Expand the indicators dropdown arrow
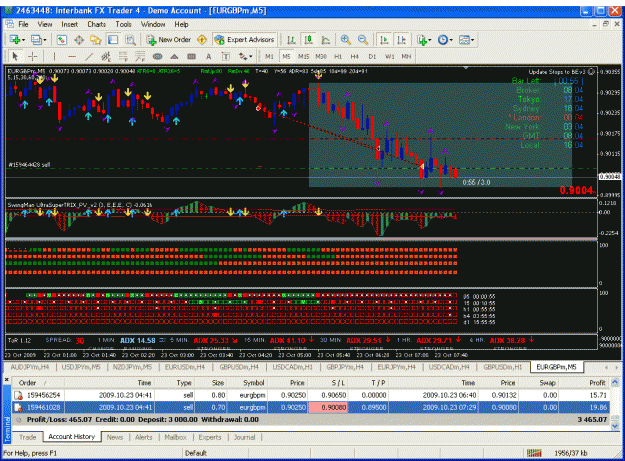The height and width of the screenshot is (461, 625). point(430,40)
